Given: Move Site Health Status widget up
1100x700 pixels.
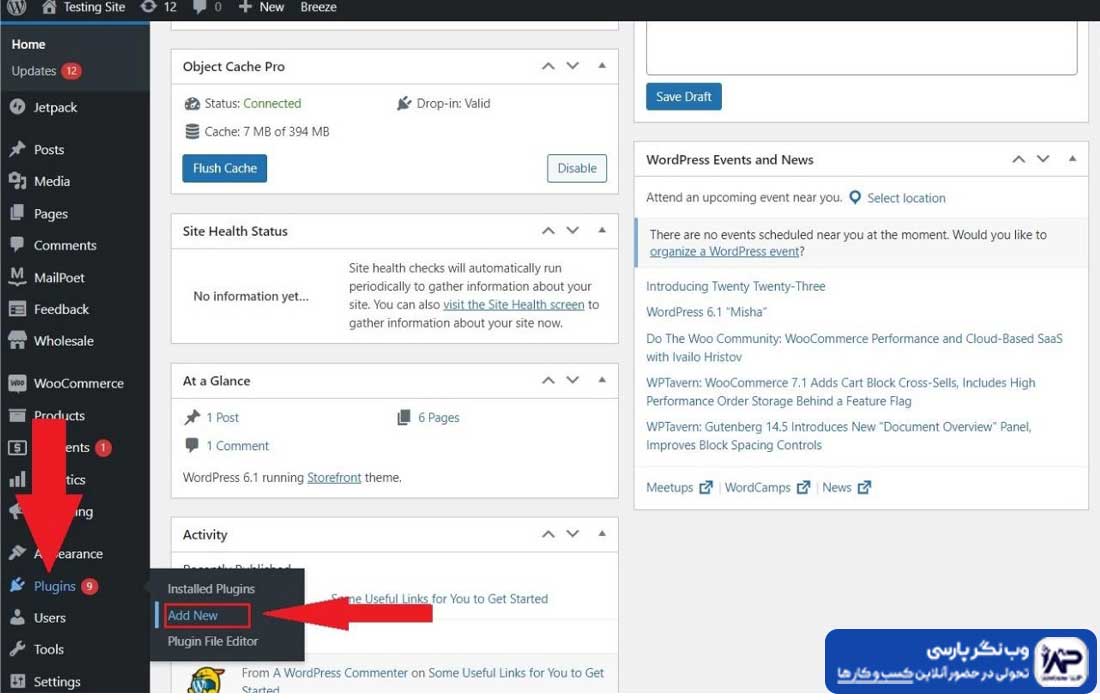Looking at the screenshot, I should click(549, 231).
